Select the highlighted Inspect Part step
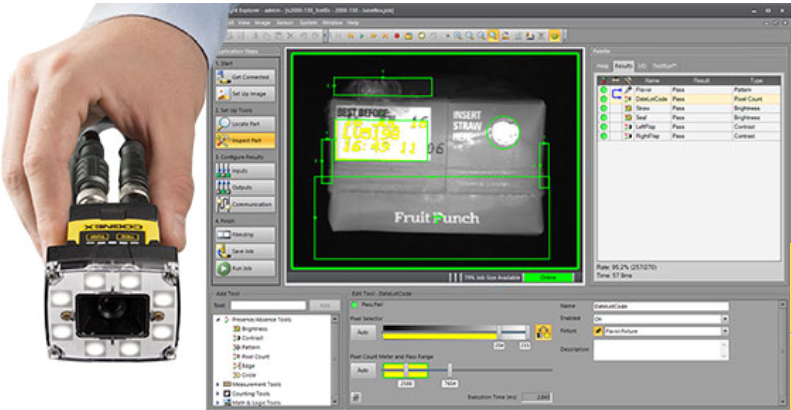This screenshot has width=791, height=410. coord(246,140)
